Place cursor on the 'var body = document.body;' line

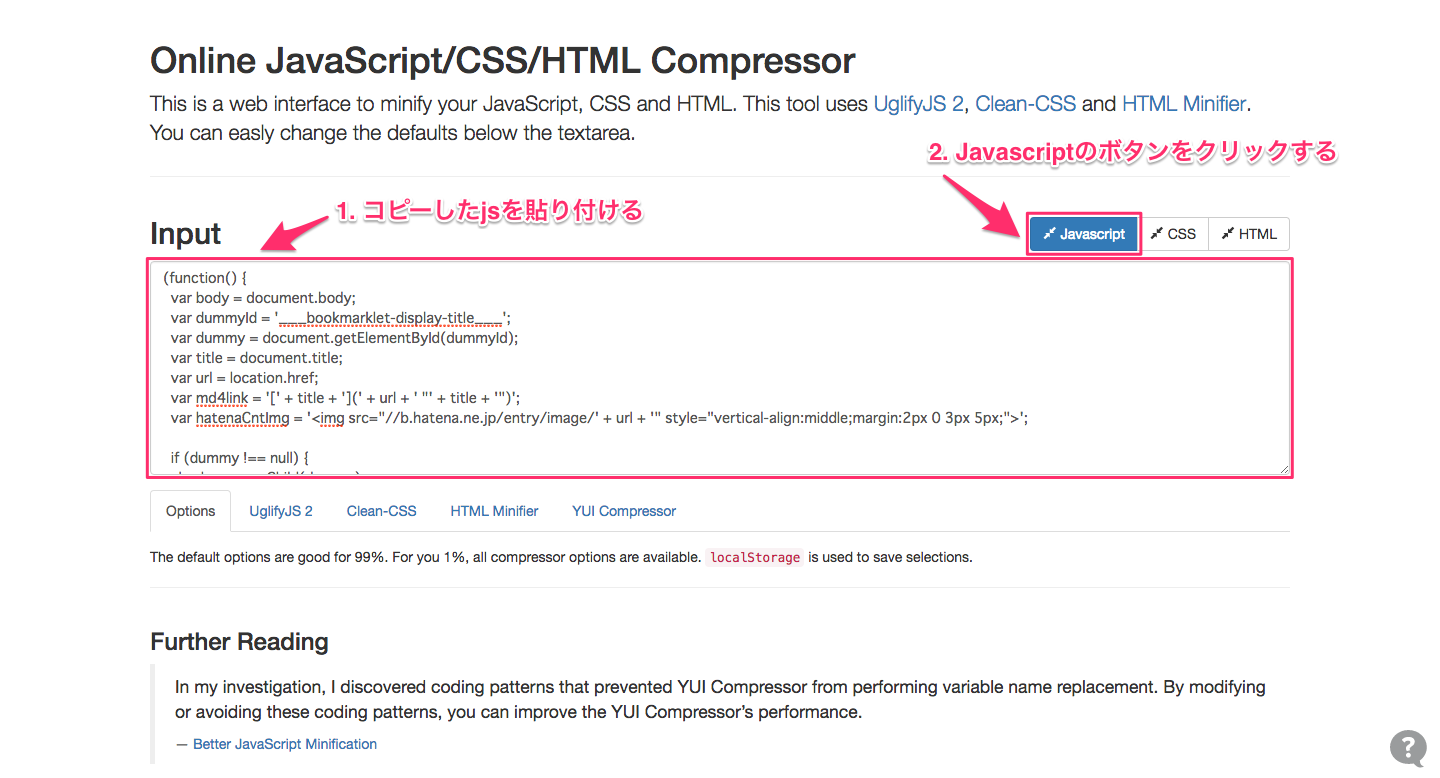263,298
